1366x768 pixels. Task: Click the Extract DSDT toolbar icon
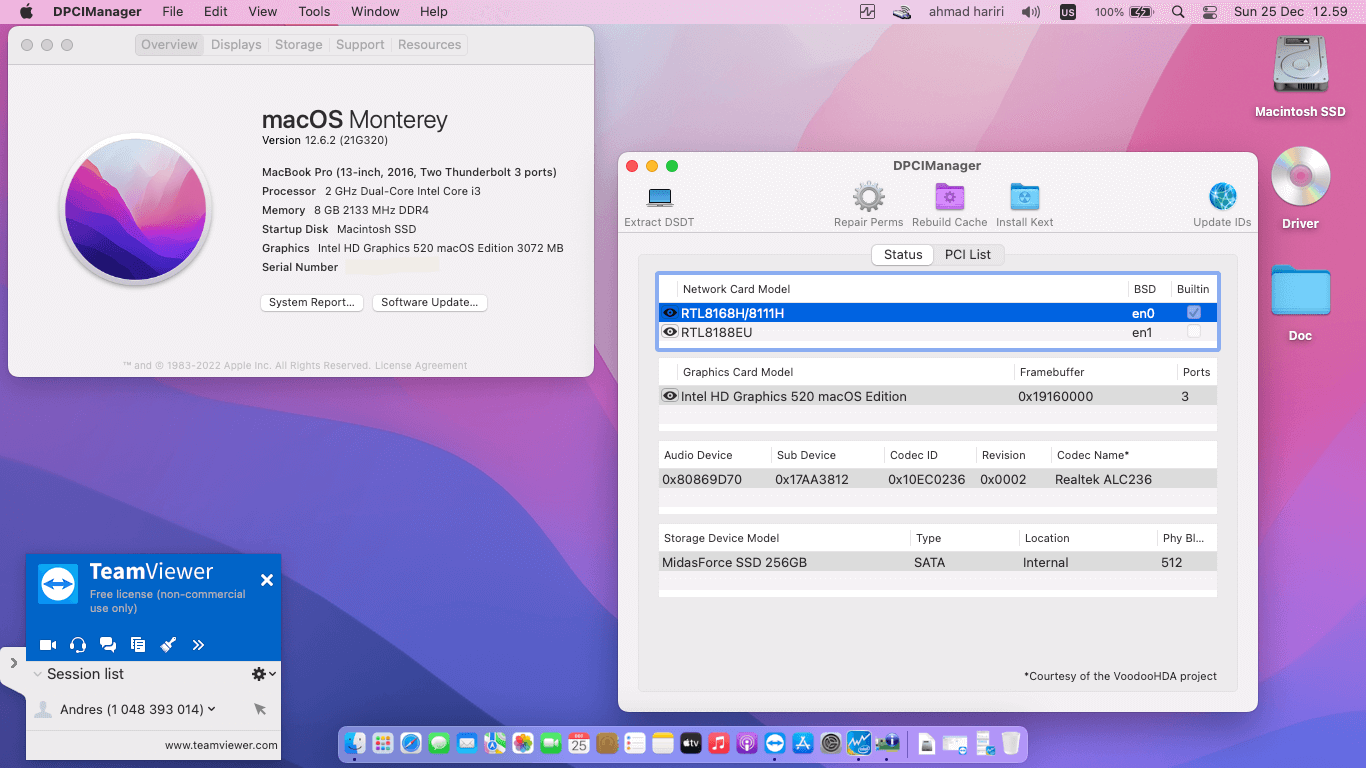click(659, 197)
